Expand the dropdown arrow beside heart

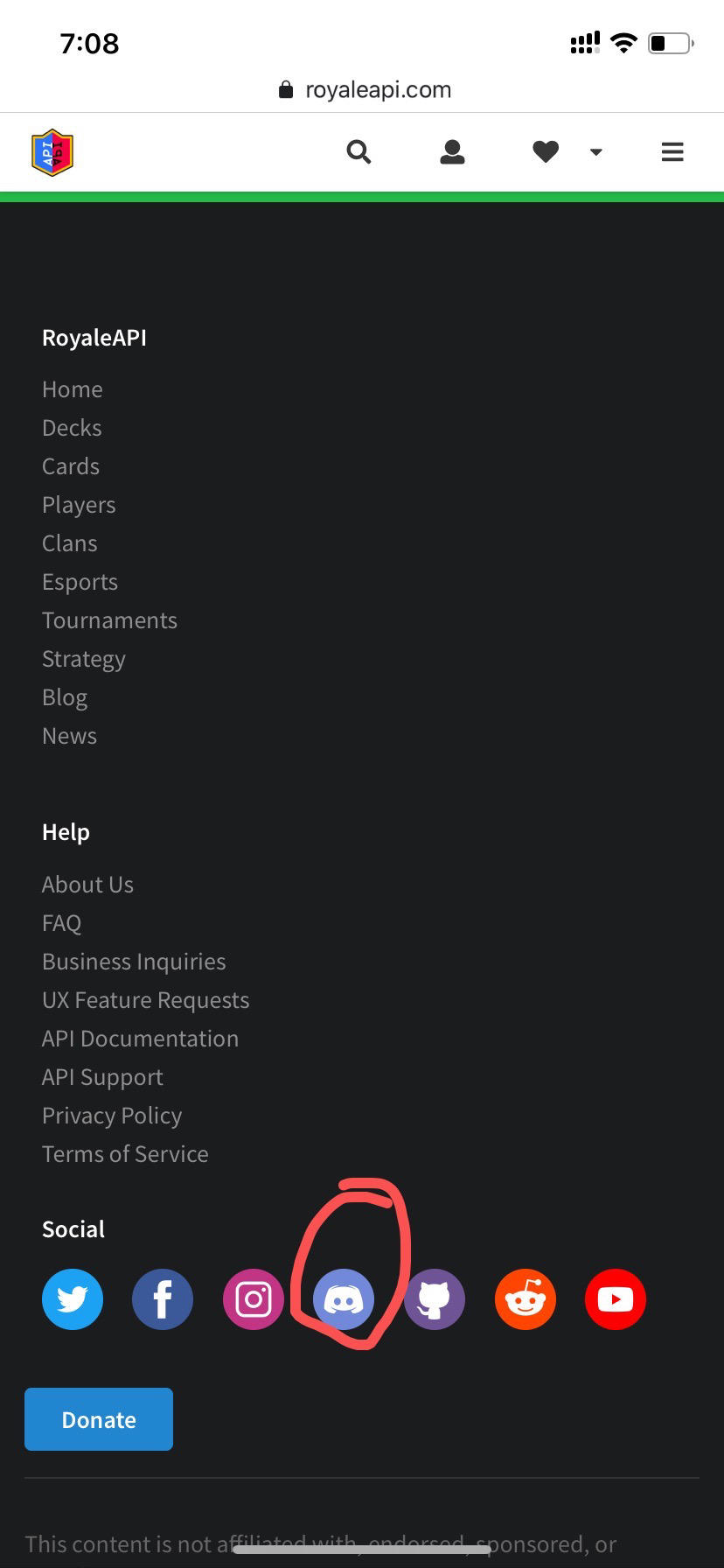[x=596, y=152]
